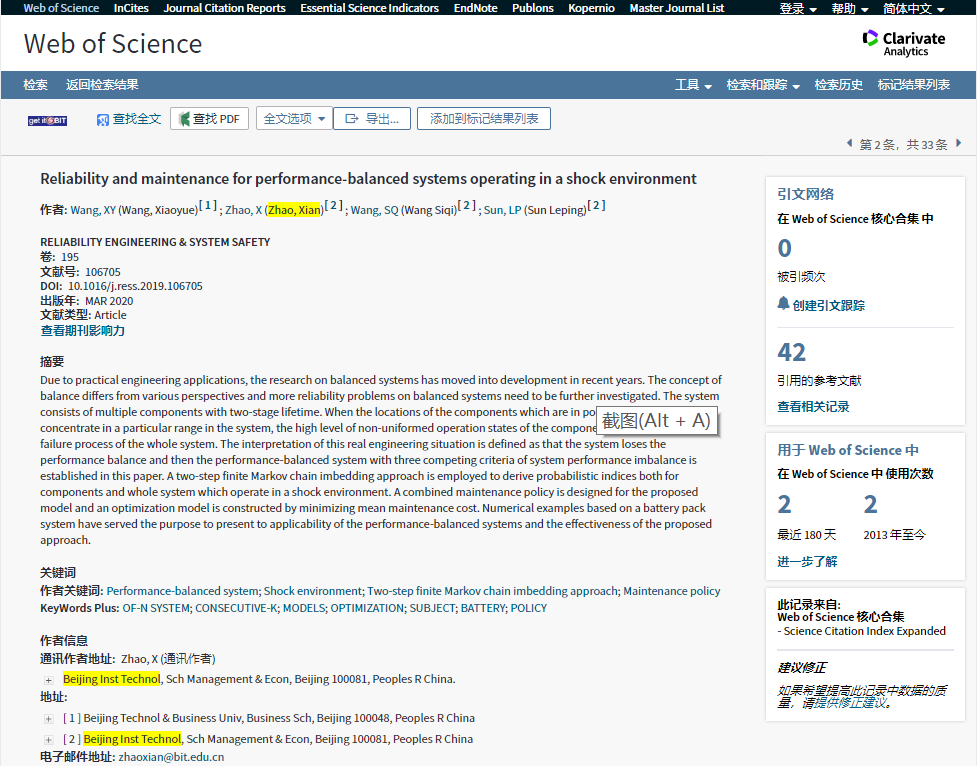Image resolution: width=977 pixels, height=766 pixels.
Task: Click 查看期刊影响力 journal impact link
Action: click(83, 330)
